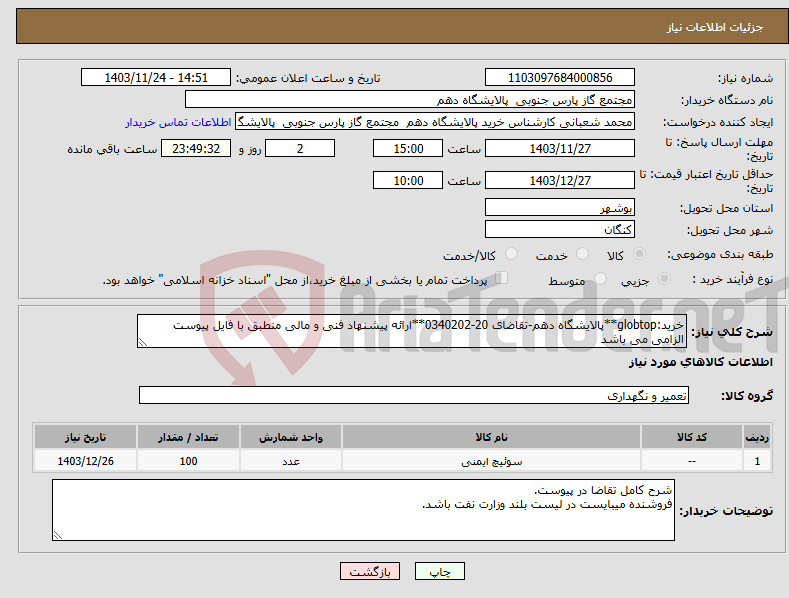
Task: Click the کد کالا column header
Action: tap(692, 437)
